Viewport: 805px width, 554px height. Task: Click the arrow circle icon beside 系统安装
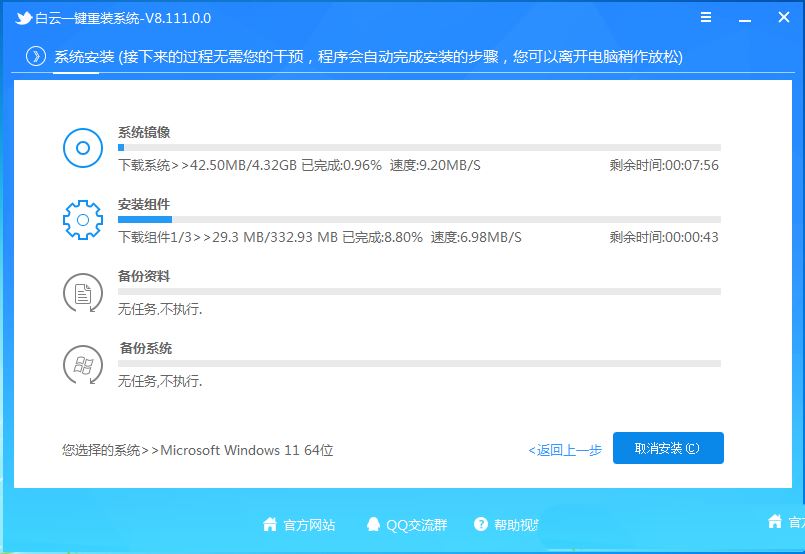pyautogui.click(x=36, y=56)
